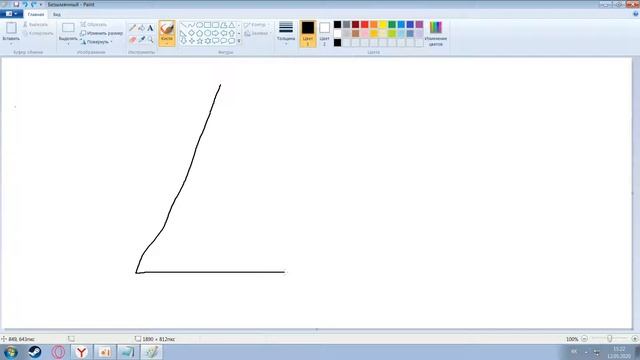Click the large Вставить clipboard button
The height and width of the screenshot is (360, 640).
pos(11,31)
